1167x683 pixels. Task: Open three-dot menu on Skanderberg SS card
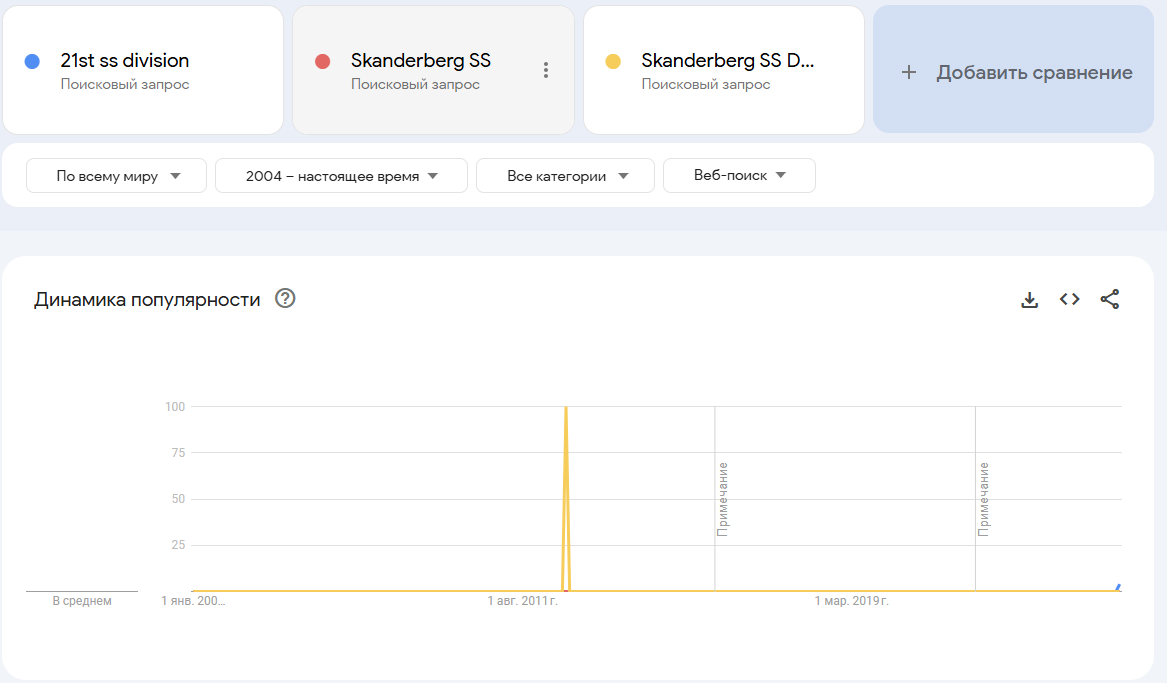(546, 70)
